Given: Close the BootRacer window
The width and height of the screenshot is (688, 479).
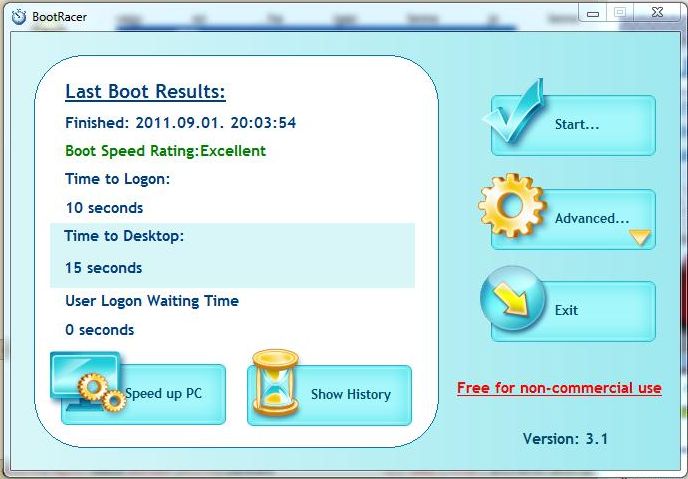Looking at the screenshot, I should coord(657,12).
